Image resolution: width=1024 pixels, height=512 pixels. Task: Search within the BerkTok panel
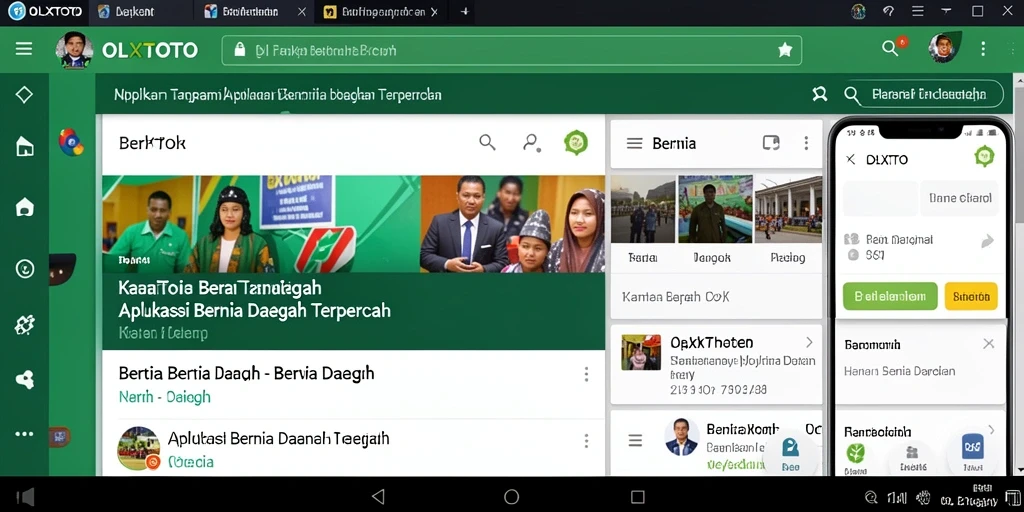point(487,142)
